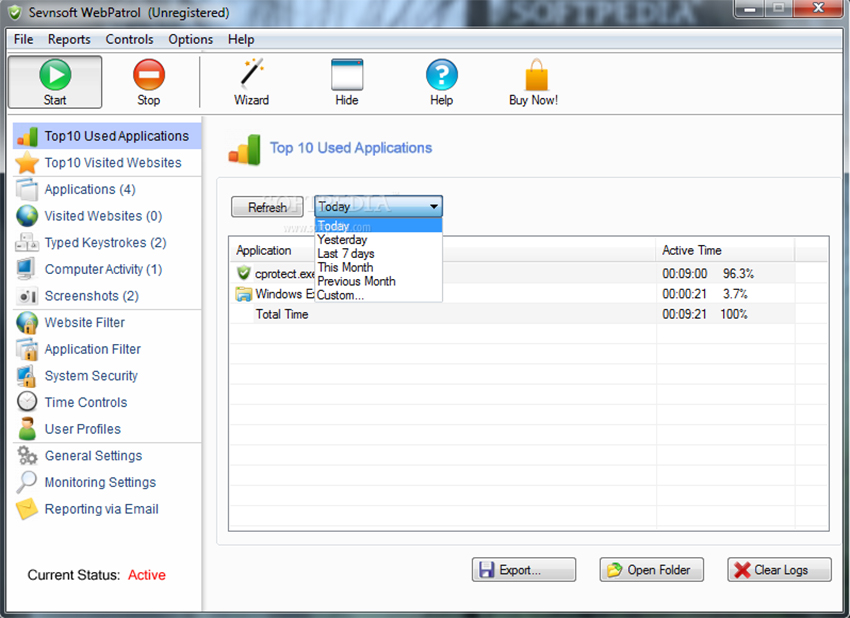Open the Controls menu
Viewport: 850px width, 618px height.
click(130, 40)
